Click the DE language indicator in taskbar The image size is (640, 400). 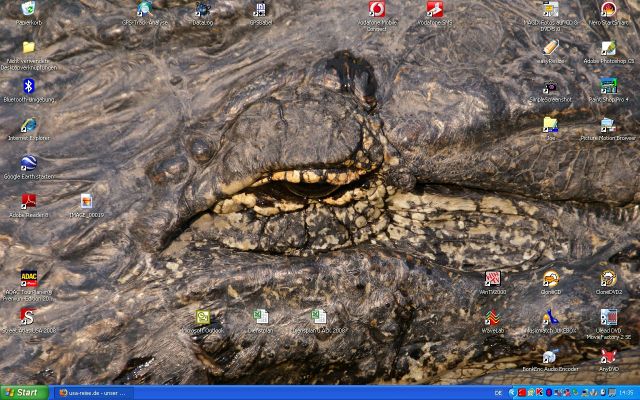[498, 393]
